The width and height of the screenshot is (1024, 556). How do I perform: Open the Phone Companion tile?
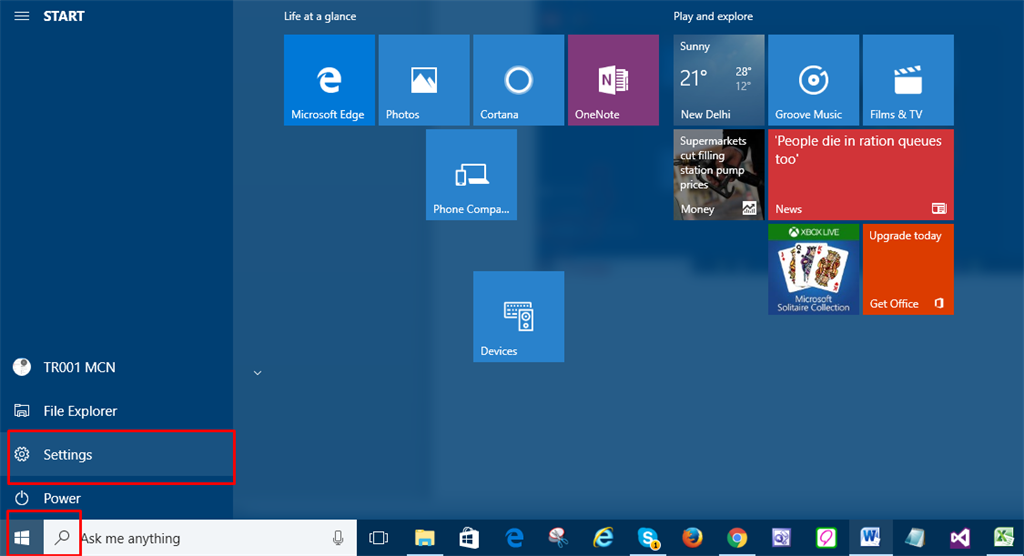point(471,174)
